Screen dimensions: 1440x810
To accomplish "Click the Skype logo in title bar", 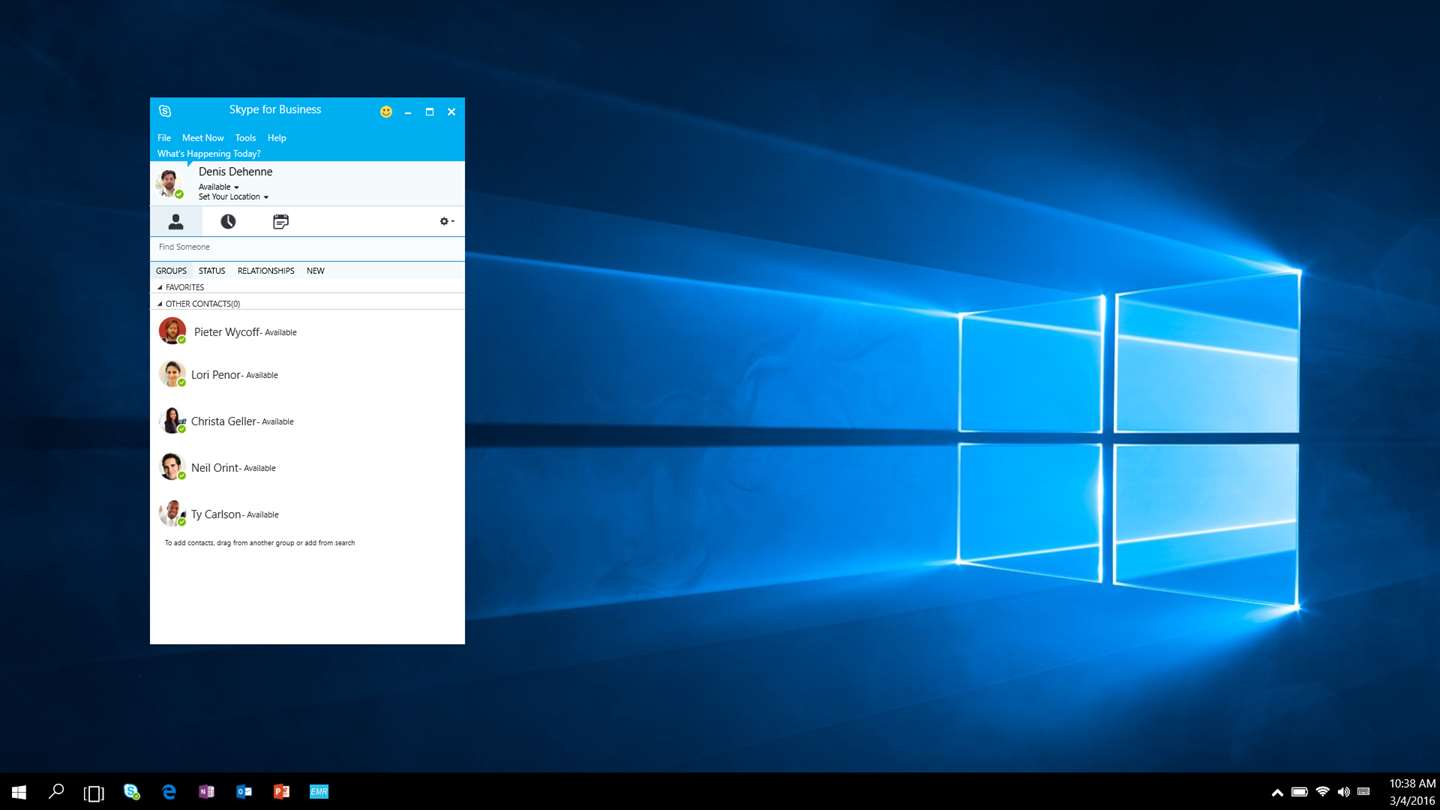I will [165, 111].
